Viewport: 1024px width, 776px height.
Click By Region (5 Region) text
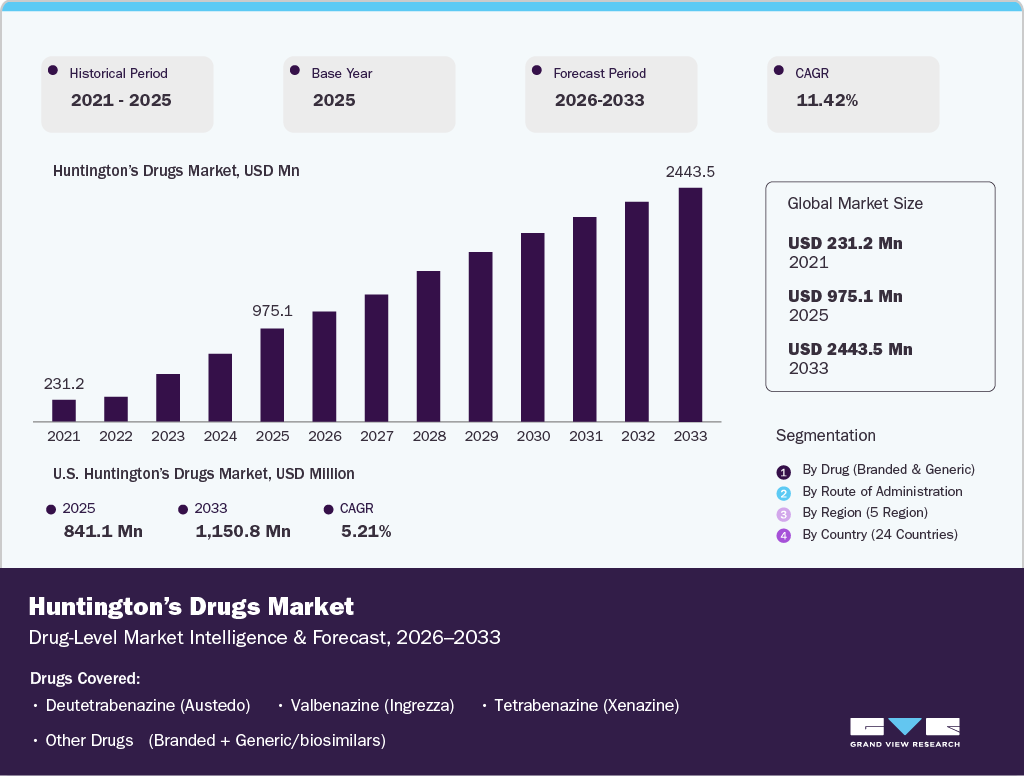[865, 513]
